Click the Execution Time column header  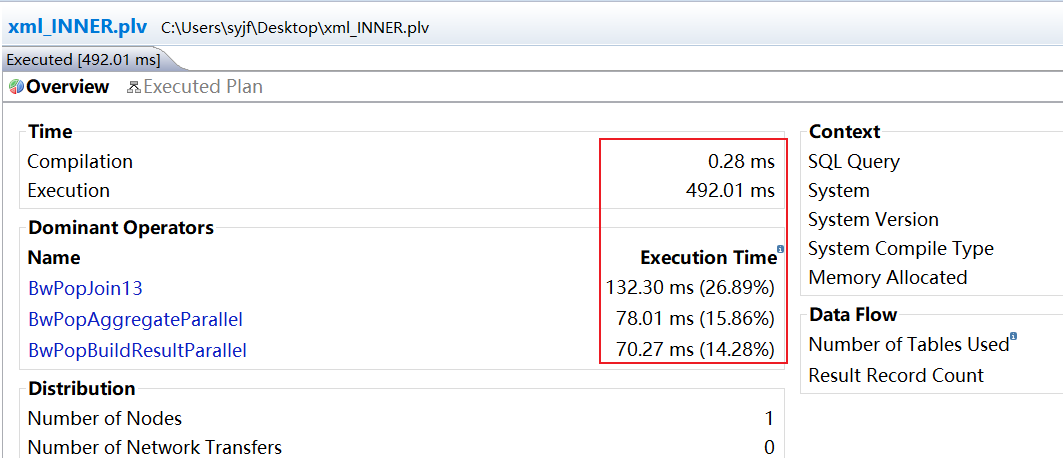pyautogui.click(x=708, y=257)
